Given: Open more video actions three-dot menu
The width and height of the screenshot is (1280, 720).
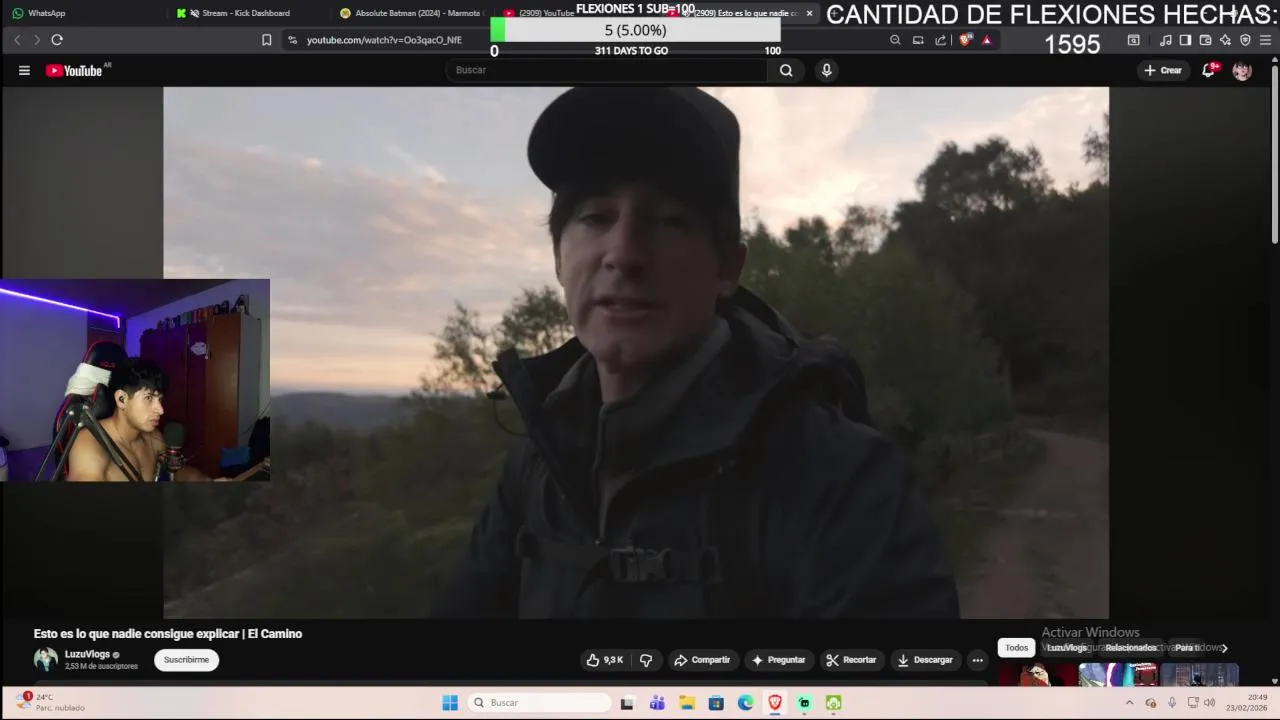Looking at the screenshot, I should pyautogui.click(x=977, y=660).
